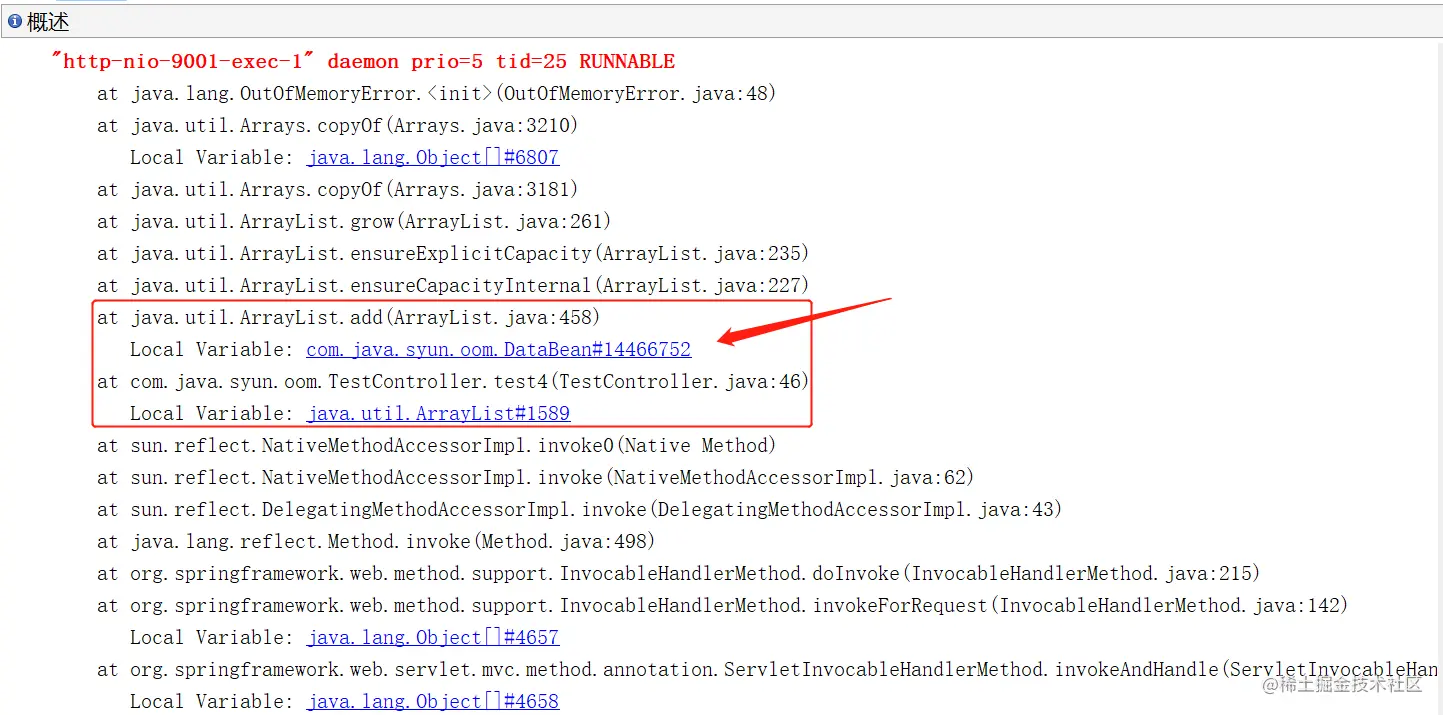Open com.java.syun.oom.DataBean#14466752 link
Screen dimensions: 1443x715
[x=499, y=349]
